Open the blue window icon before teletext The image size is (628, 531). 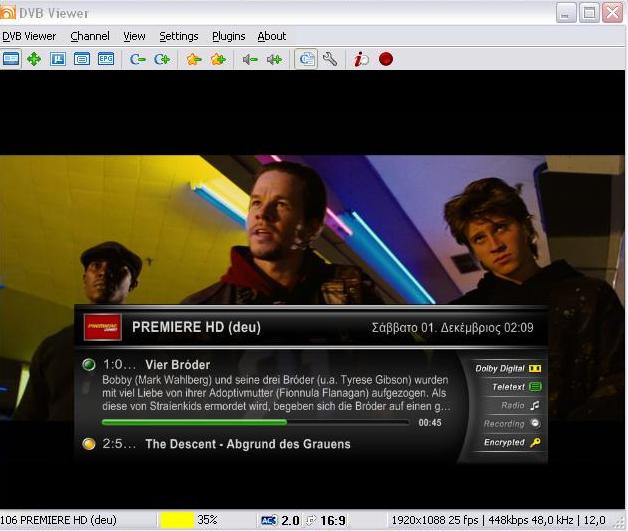58,59
